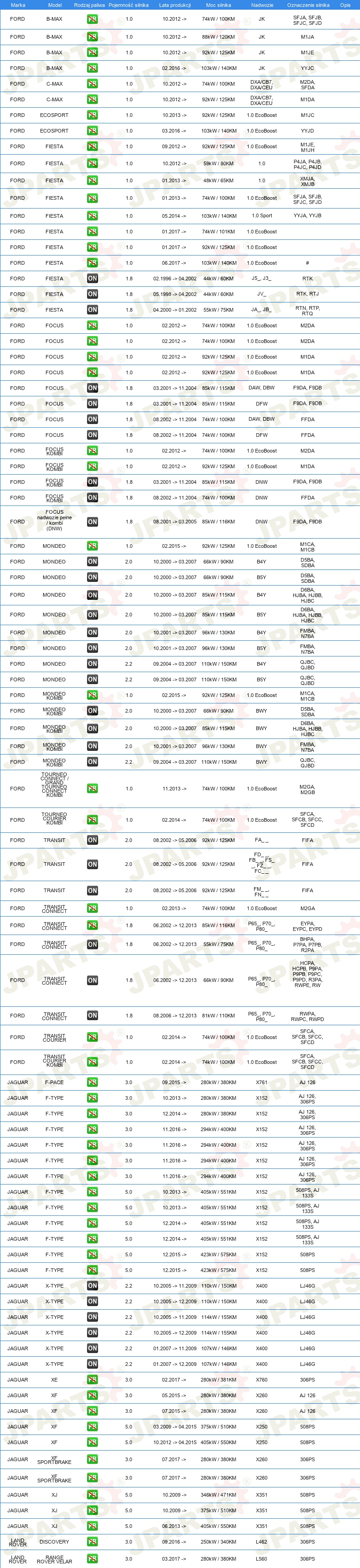Image resolution: width=360 pixels, height=1568 pixels.
Task: Click the ON diesel icon in the FIESTA JV_ row
Action: click(92, 294)
